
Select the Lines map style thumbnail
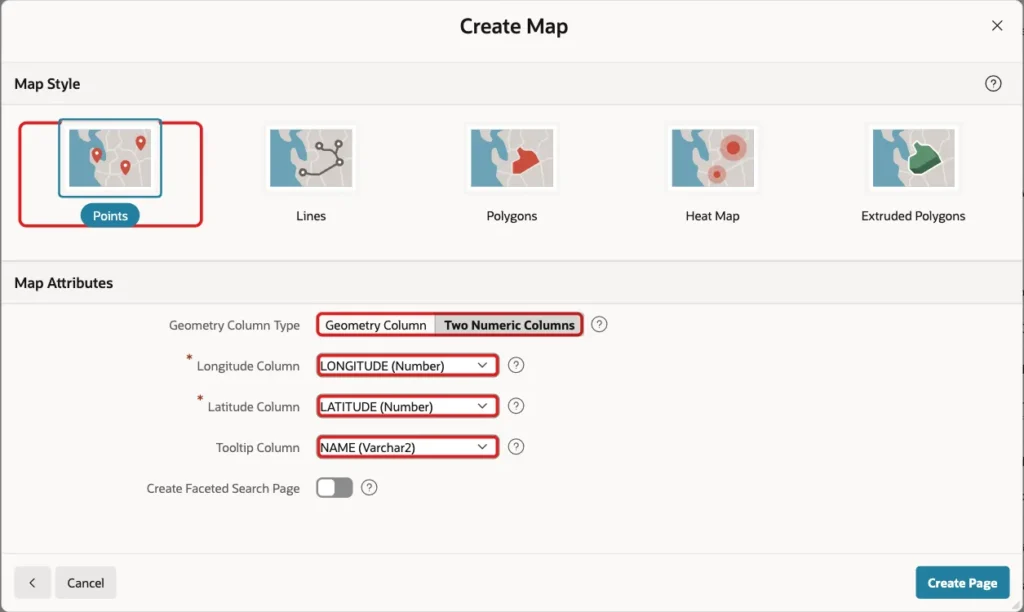coord(311,158)
